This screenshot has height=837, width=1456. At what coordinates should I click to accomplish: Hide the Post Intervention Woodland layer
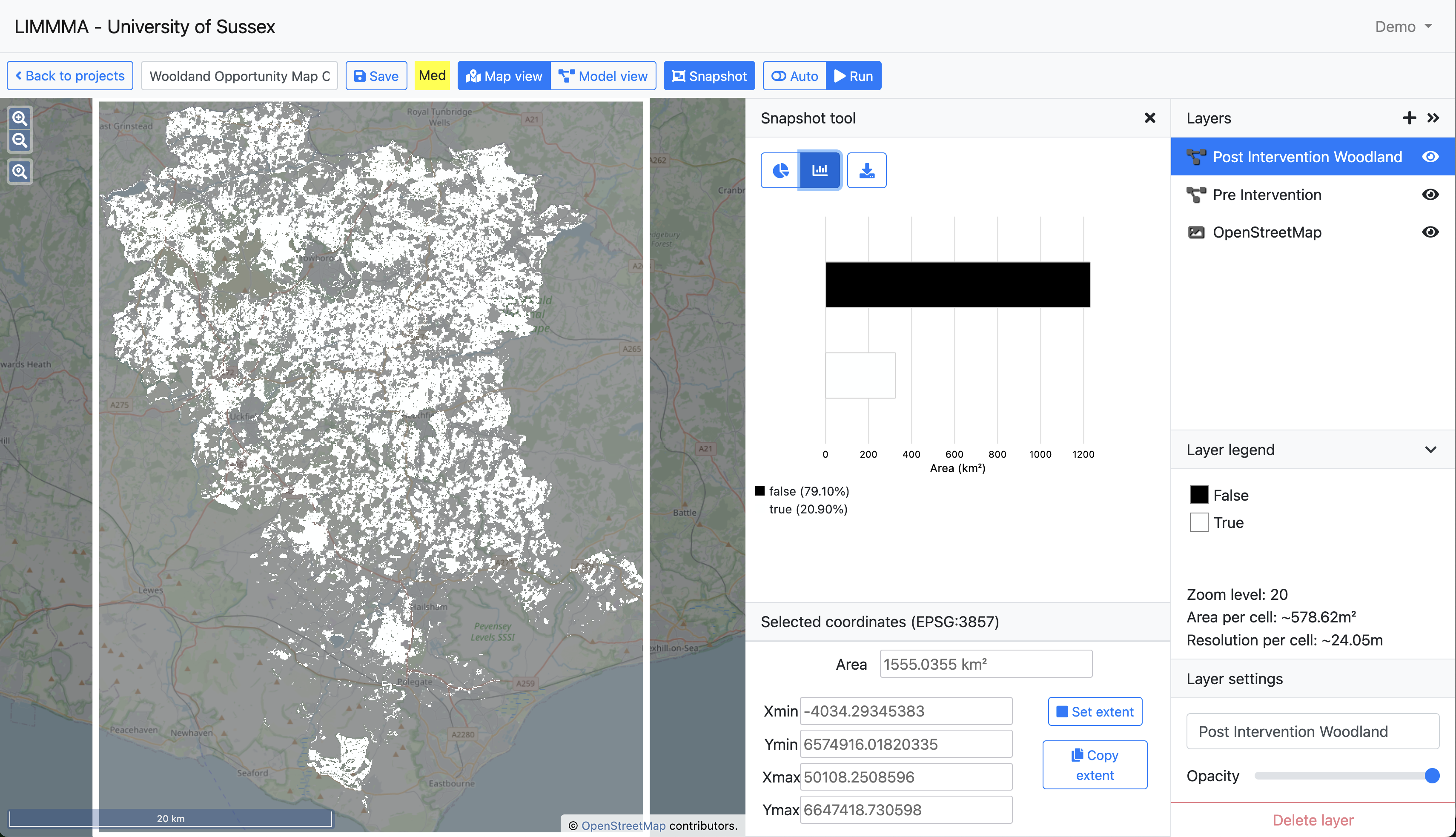tap(1430, 157)
